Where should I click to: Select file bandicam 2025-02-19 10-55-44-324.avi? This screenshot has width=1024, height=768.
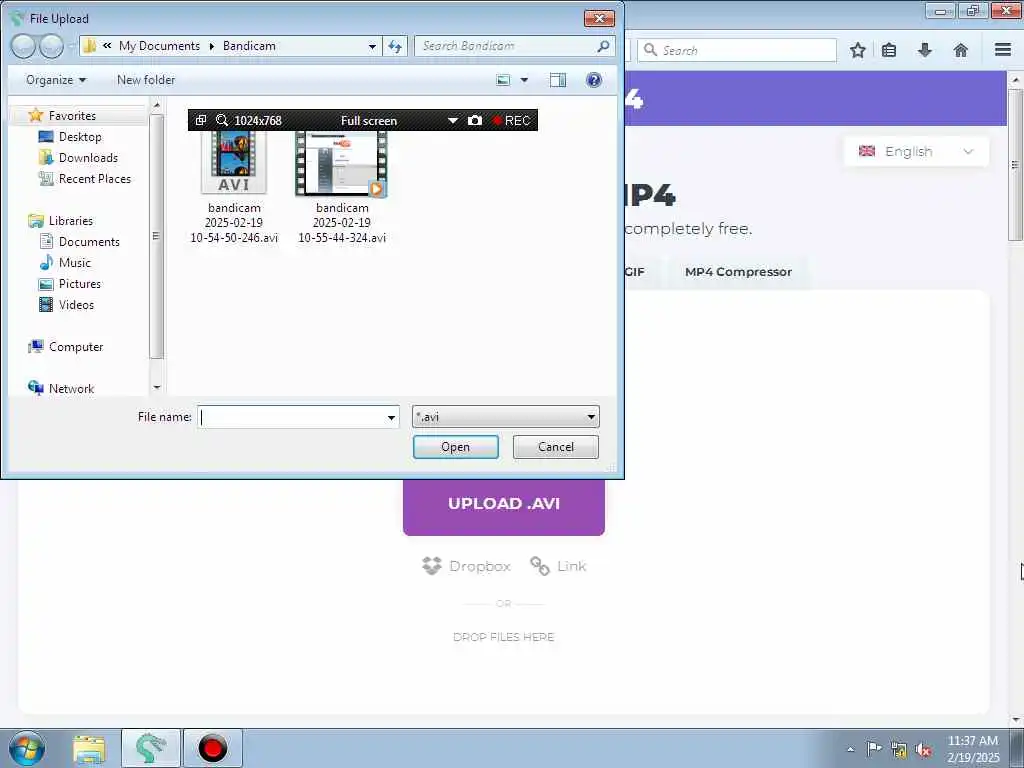click(342, 188)
